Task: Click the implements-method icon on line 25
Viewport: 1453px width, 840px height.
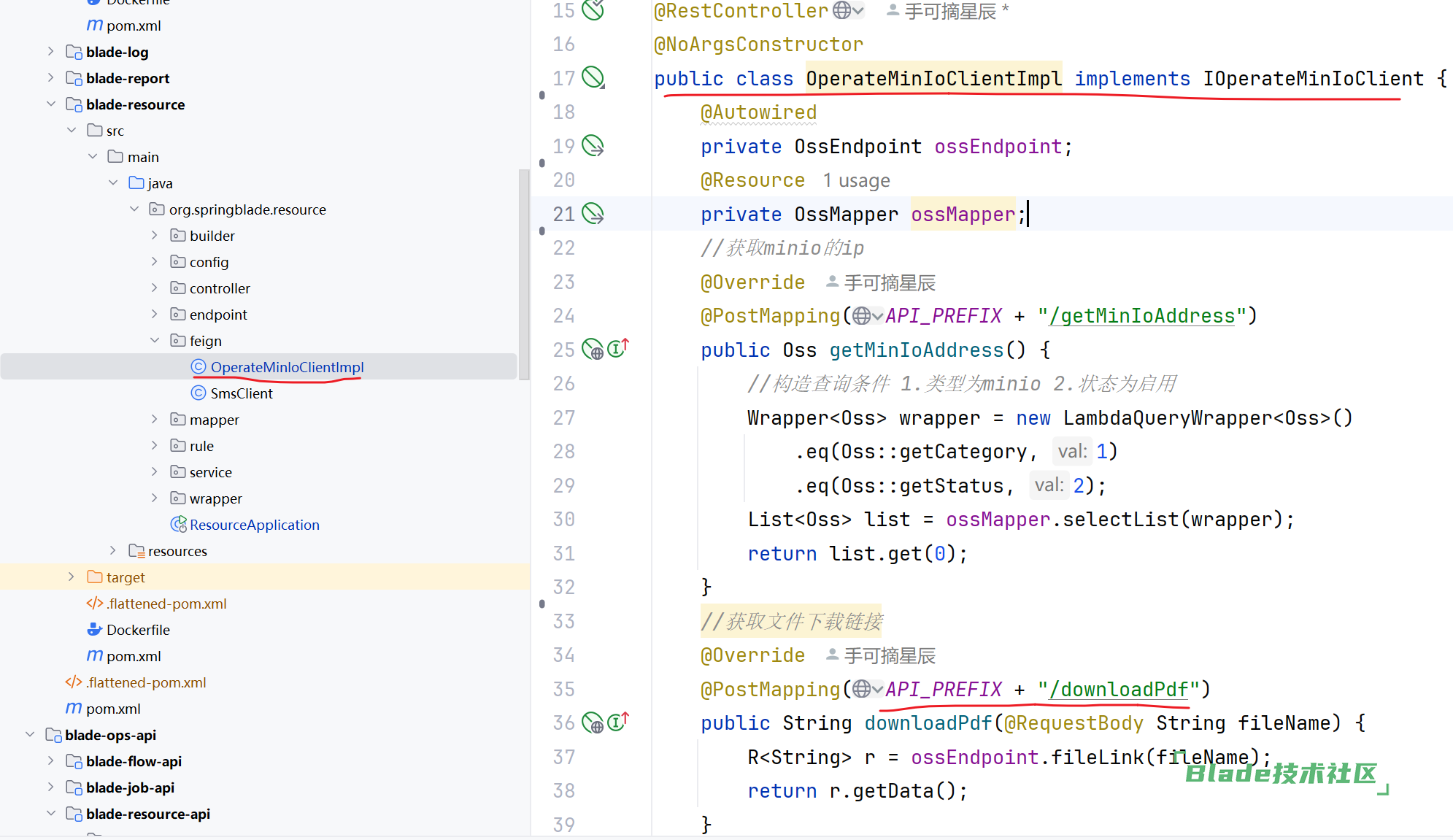Action: click(617, 348)
